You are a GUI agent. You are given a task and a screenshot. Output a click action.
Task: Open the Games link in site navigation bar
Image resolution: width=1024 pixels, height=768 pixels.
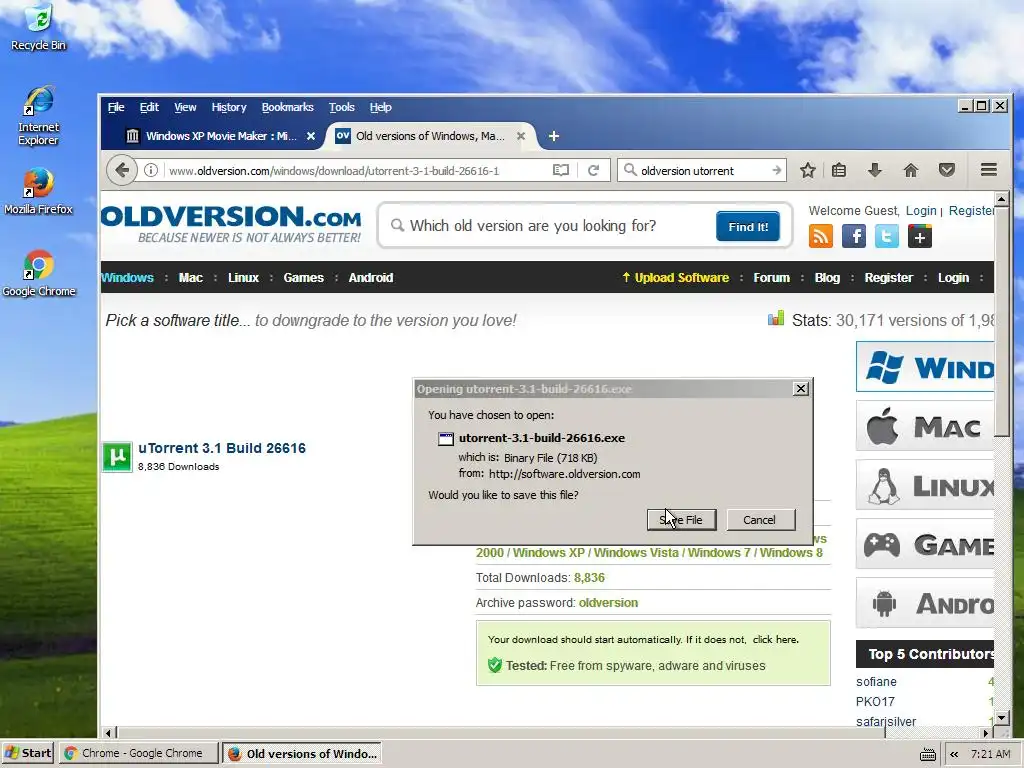304,278
